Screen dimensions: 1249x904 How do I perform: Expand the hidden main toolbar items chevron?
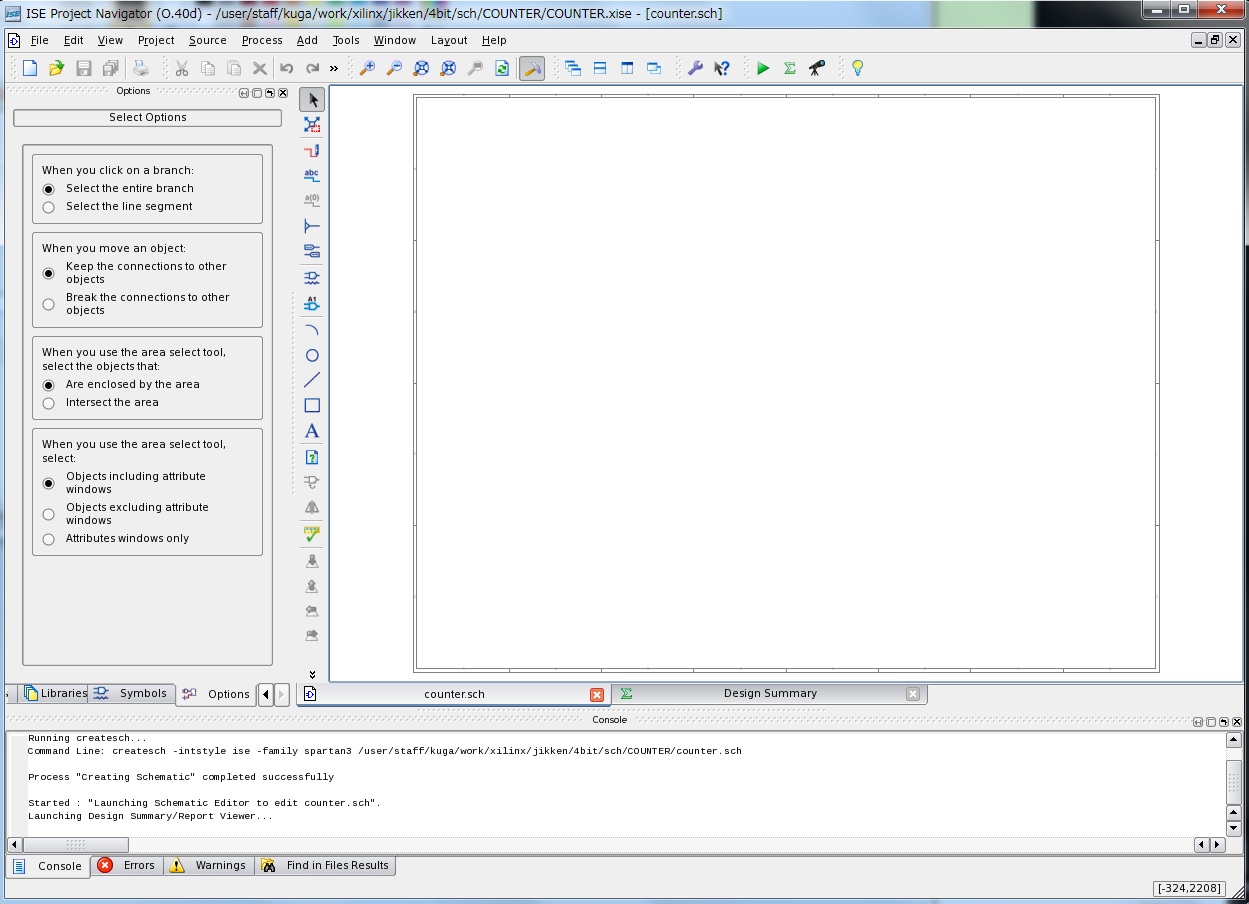[x=334, y=68]
